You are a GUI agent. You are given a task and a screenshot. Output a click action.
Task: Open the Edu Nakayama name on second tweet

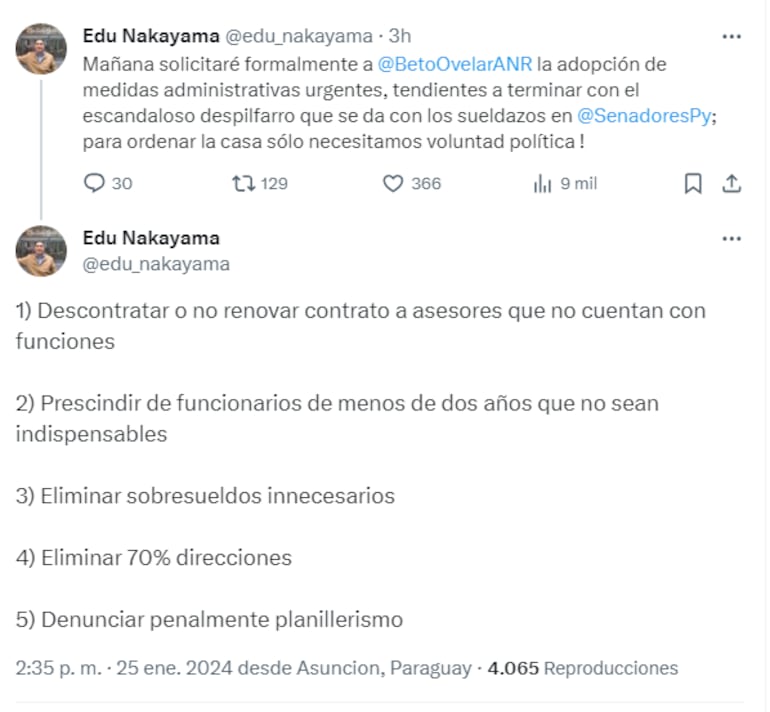(150, 238)
